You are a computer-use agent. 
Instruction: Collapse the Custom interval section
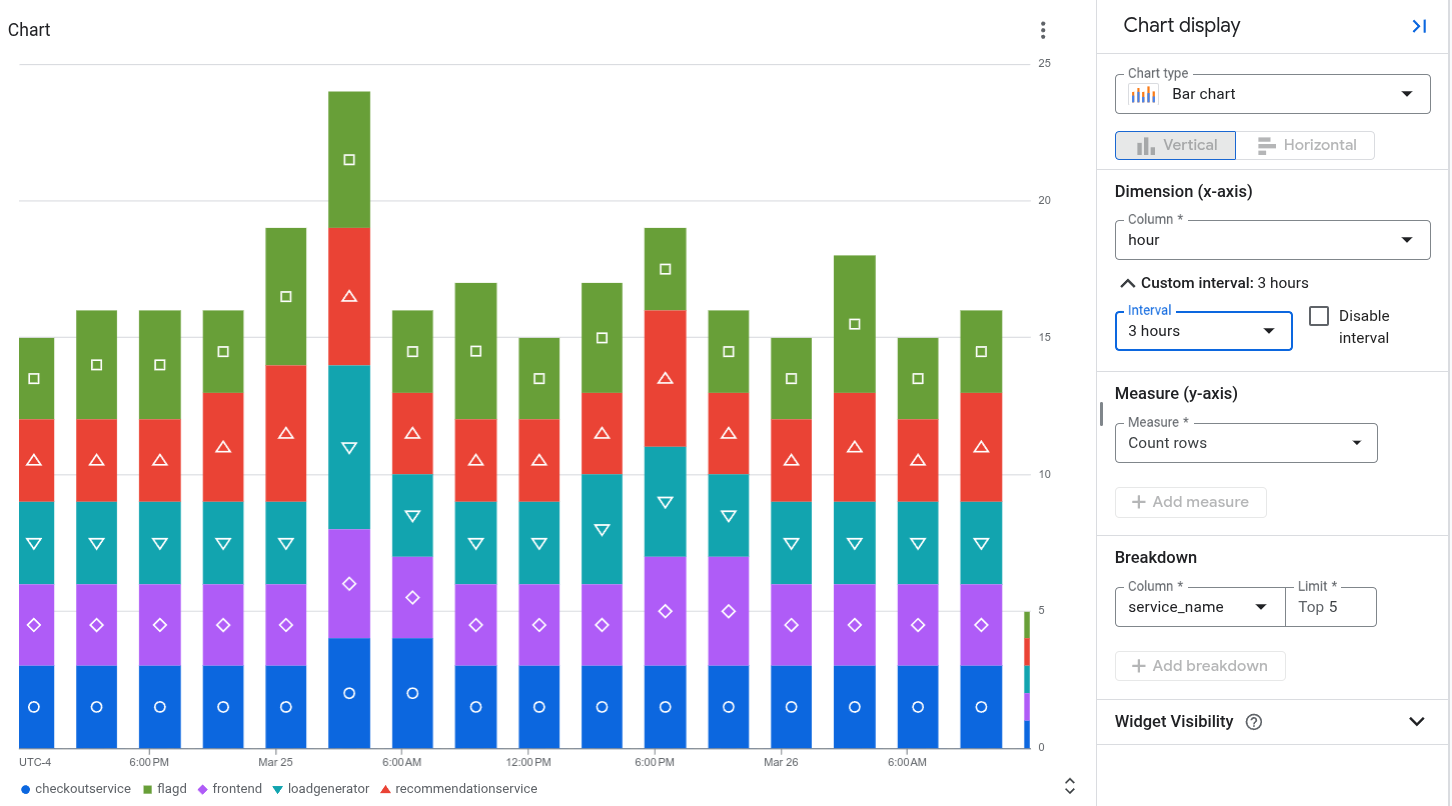coord(1128,282)
